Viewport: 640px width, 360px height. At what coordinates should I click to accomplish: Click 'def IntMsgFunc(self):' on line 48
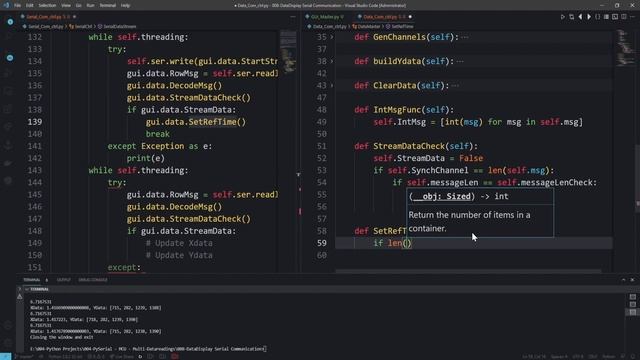[x=404, y=110]
